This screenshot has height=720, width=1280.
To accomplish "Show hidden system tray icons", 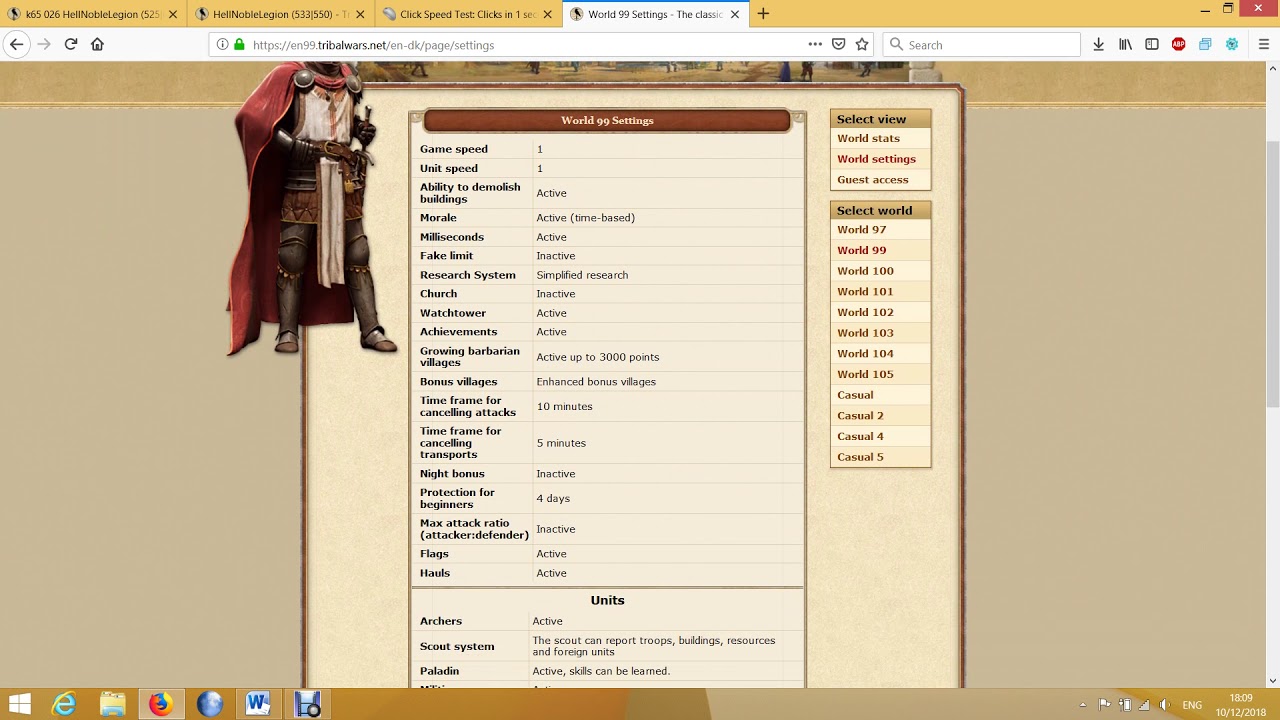I will (1082, 705).
